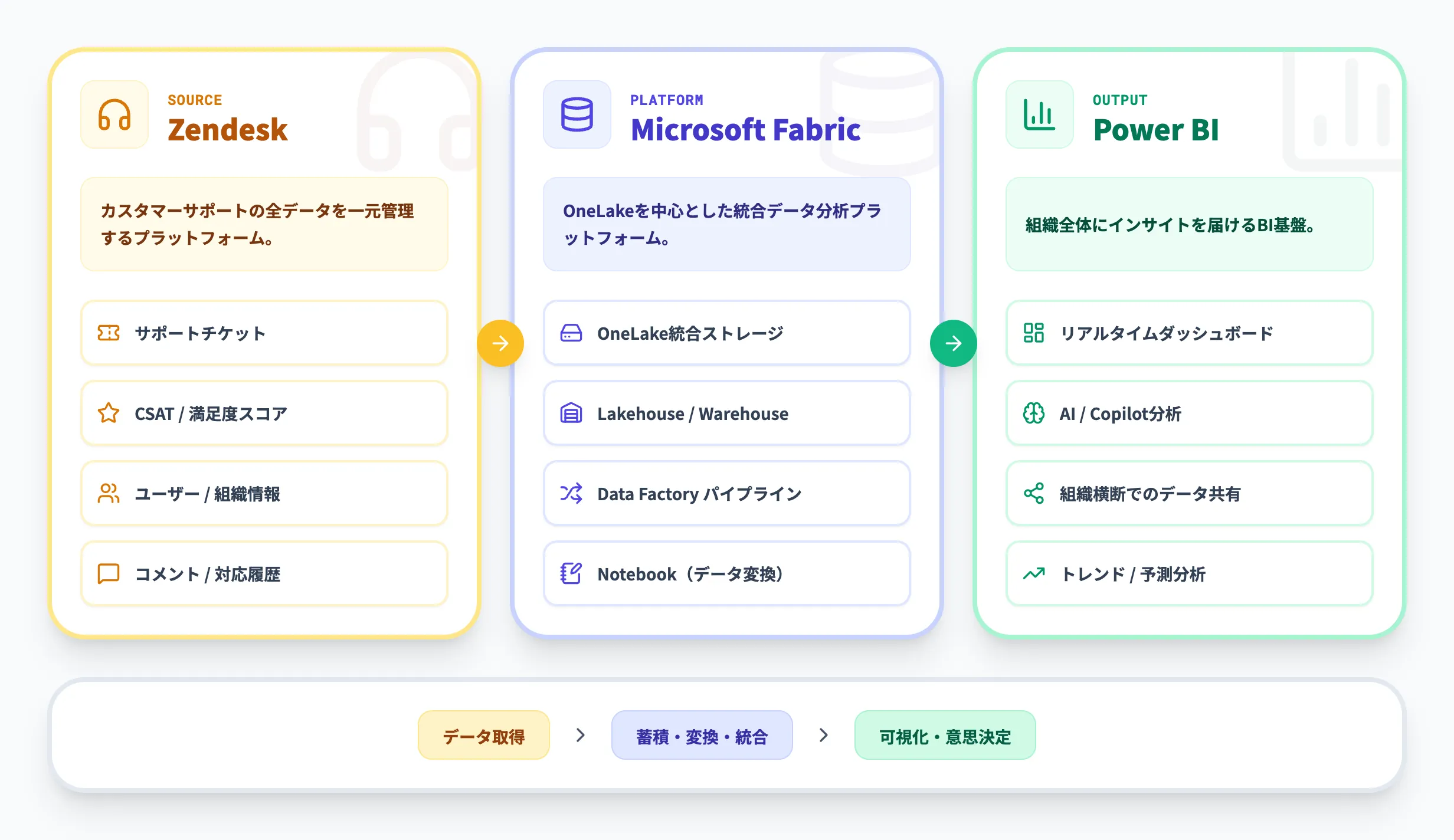The image size is (1454, 840).
Task: Click the ユーザー / 組織情報 user icon
Action: 109,494
